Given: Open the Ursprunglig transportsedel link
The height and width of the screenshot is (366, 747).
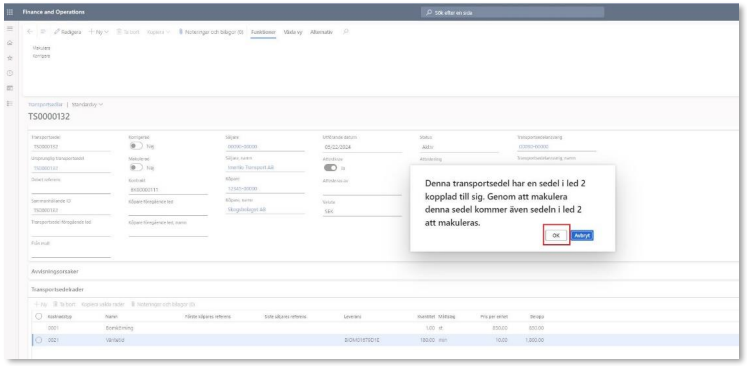Looking at the screenshot, I should point(46,168).
